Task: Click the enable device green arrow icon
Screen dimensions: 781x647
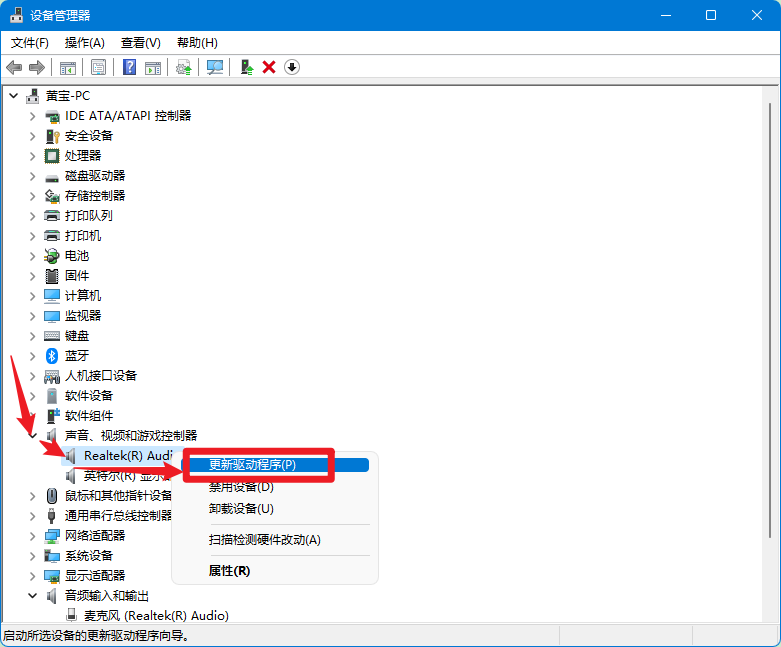Action: pyautogui.click(x=247, y=67)
